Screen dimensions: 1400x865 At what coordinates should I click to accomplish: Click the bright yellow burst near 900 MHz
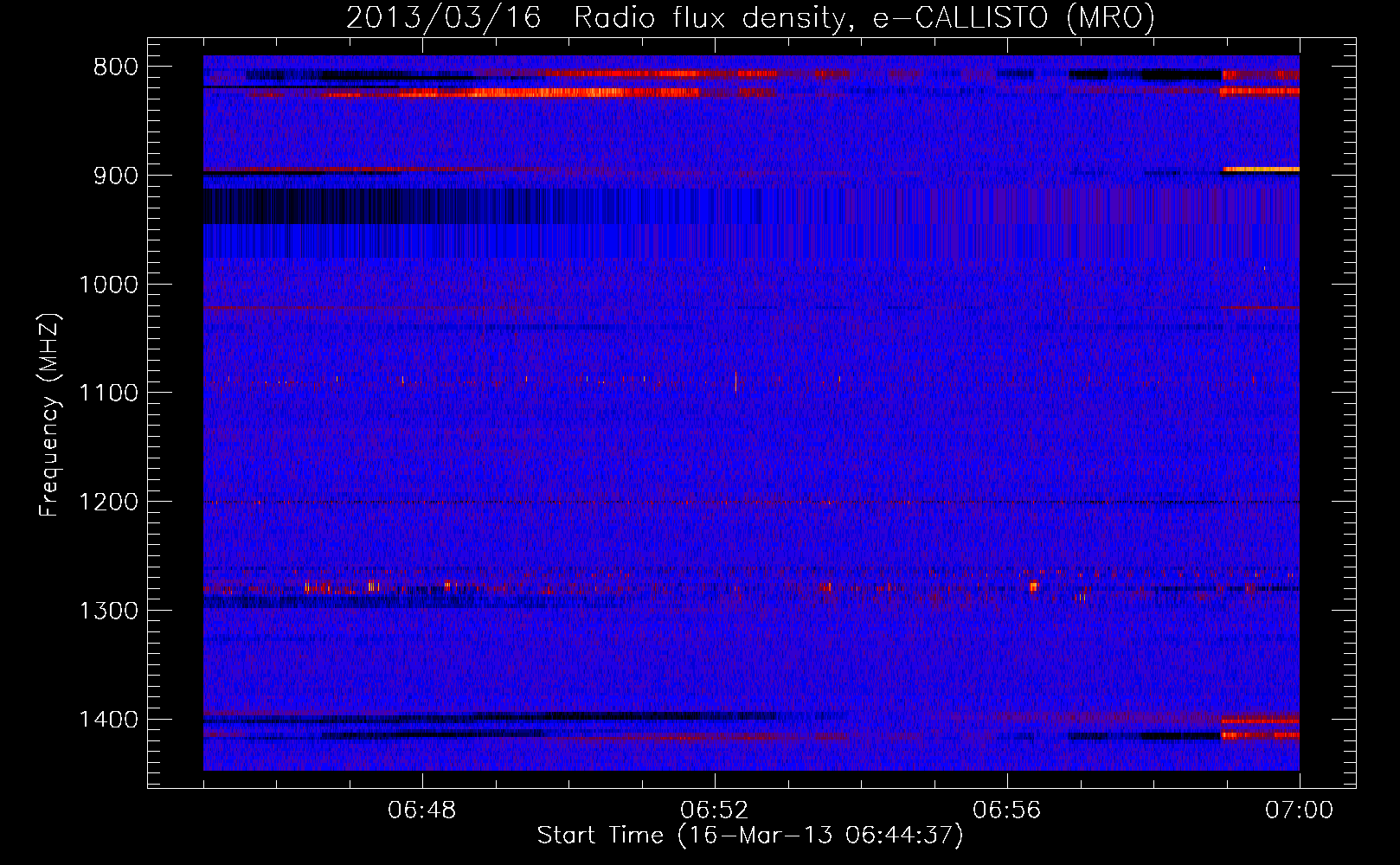tap(1260, 170)
